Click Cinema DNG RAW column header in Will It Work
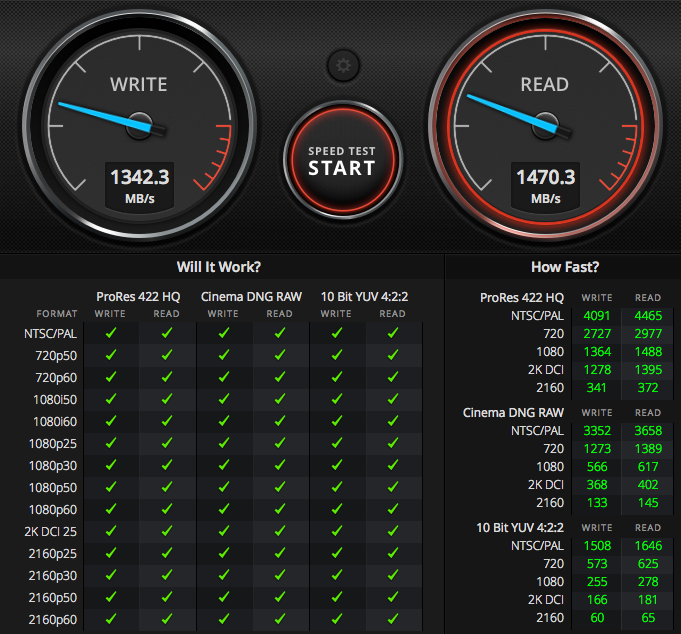This screenshot has height=634, width=681. [251, 297]
